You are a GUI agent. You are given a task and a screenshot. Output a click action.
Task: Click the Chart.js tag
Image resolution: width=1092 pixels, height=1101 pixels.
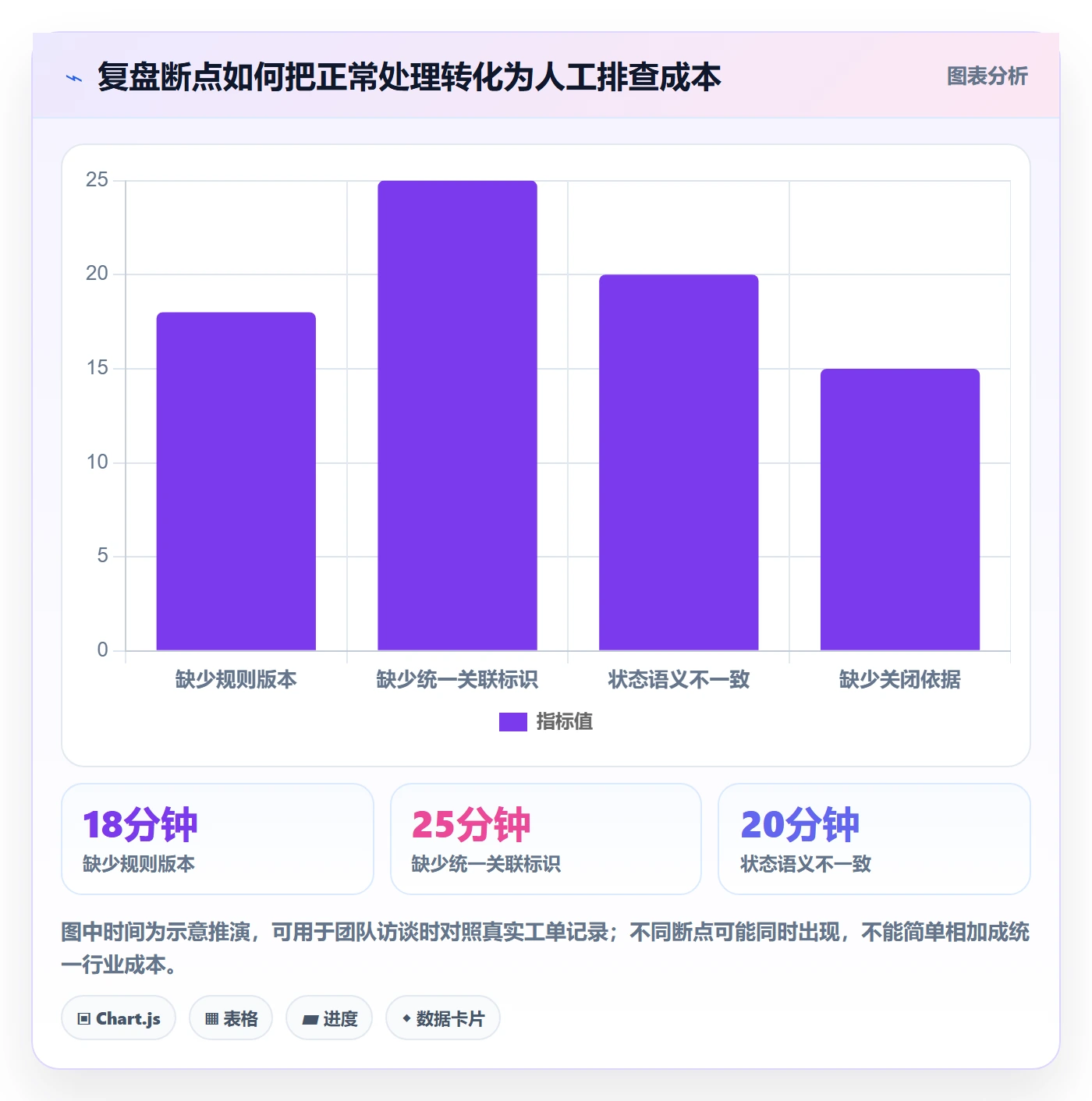coord(119,1018)
